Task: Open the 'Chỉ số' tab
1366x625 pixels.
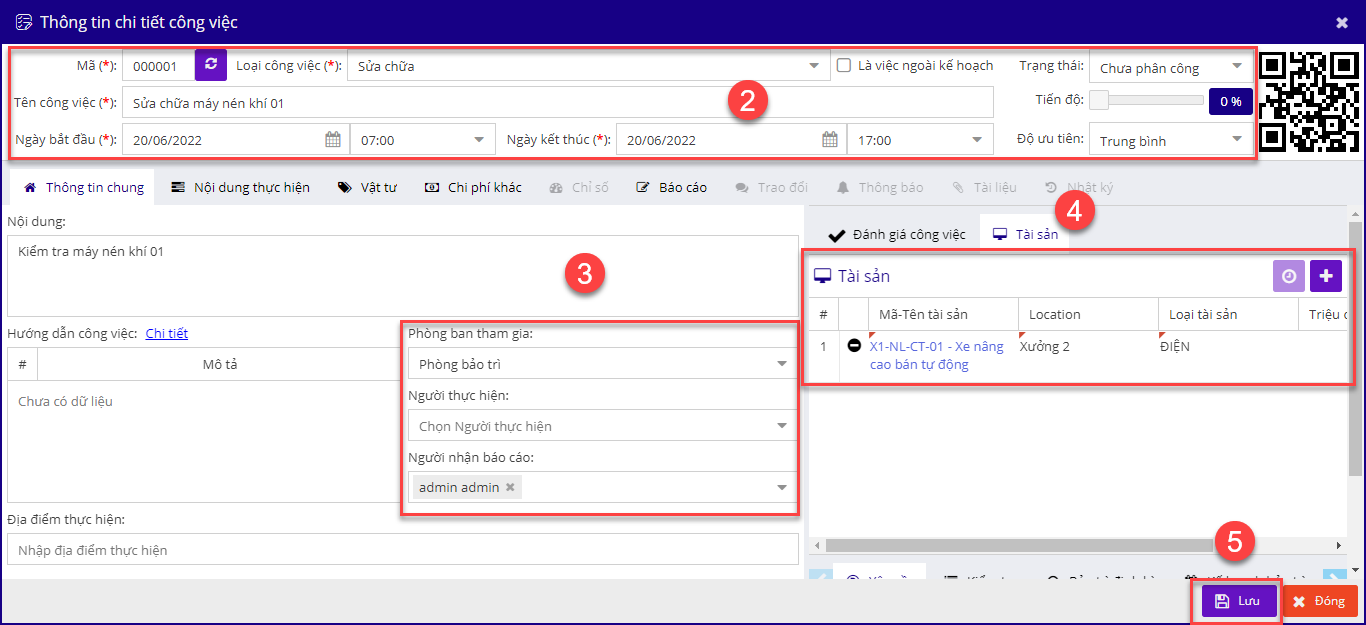Action: [x=579, y=187]
